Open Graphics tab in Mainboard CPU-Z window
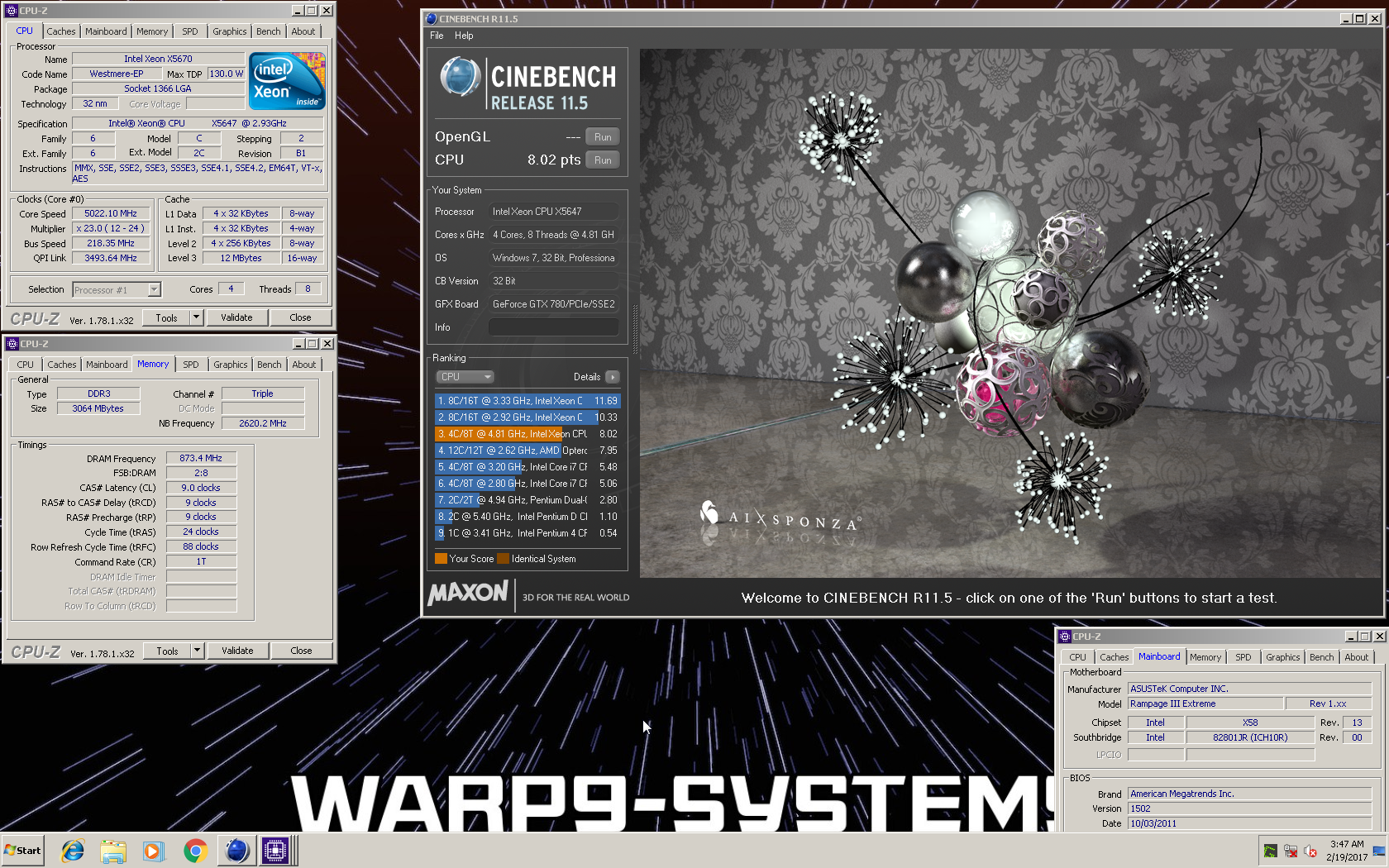Screen dimensions: 1389x868 pyautogui.click(x=1283, y=657)
